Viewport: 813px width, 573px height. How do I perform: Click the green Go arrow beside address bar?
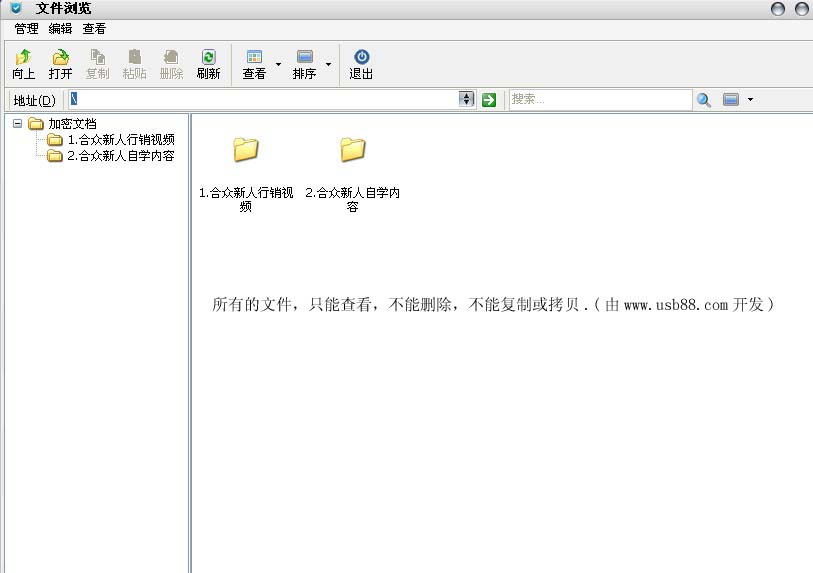point(489,100)
